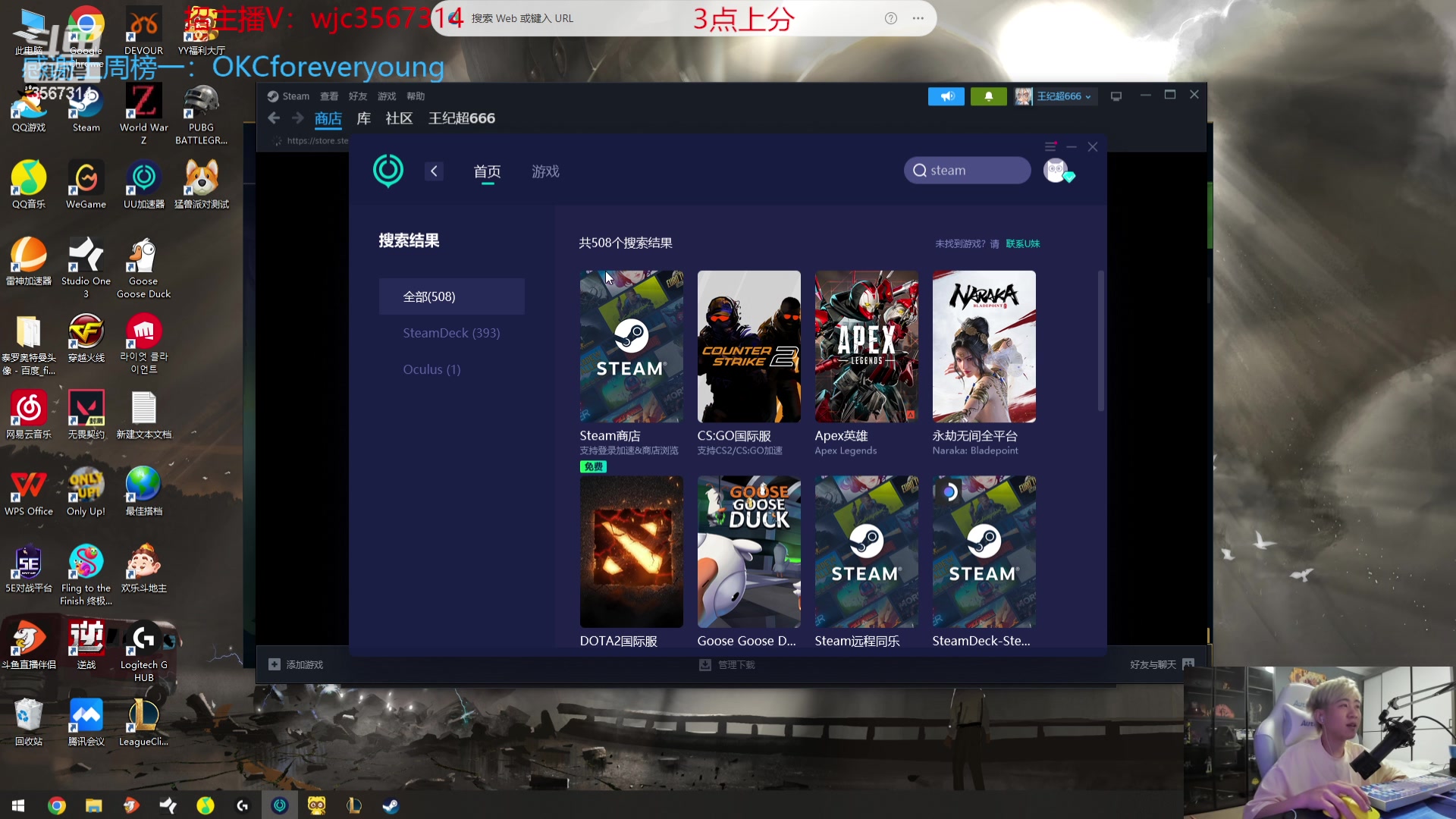The height and width of the screenshot is (819, 1456).
Task: Open WeGame desktop icon
Action: 86,184
